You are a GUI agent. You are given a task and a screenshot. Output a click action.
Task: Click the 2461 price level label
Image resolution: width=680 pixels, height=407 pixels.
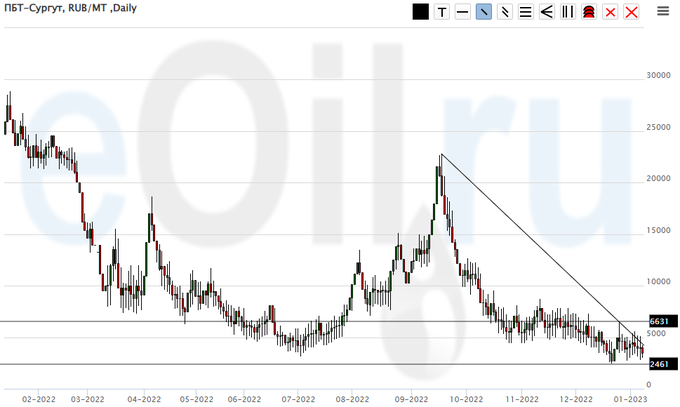[658, 364]
